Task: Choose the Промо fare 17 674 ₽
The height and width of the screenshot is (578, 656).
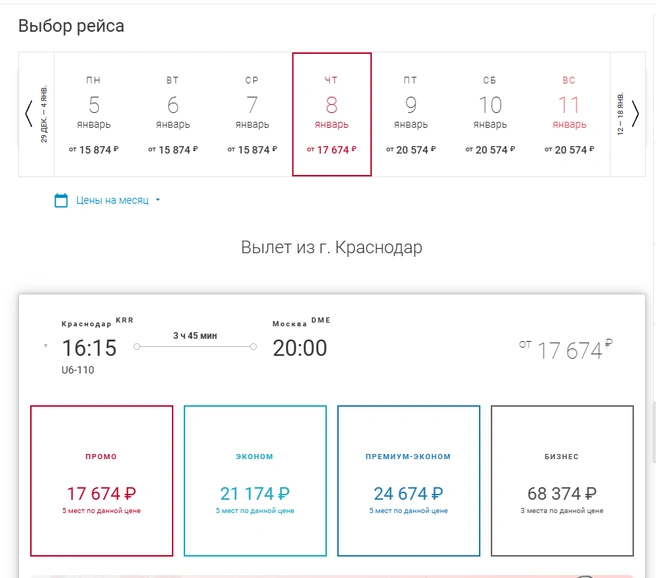Action: tap(102, 481)
